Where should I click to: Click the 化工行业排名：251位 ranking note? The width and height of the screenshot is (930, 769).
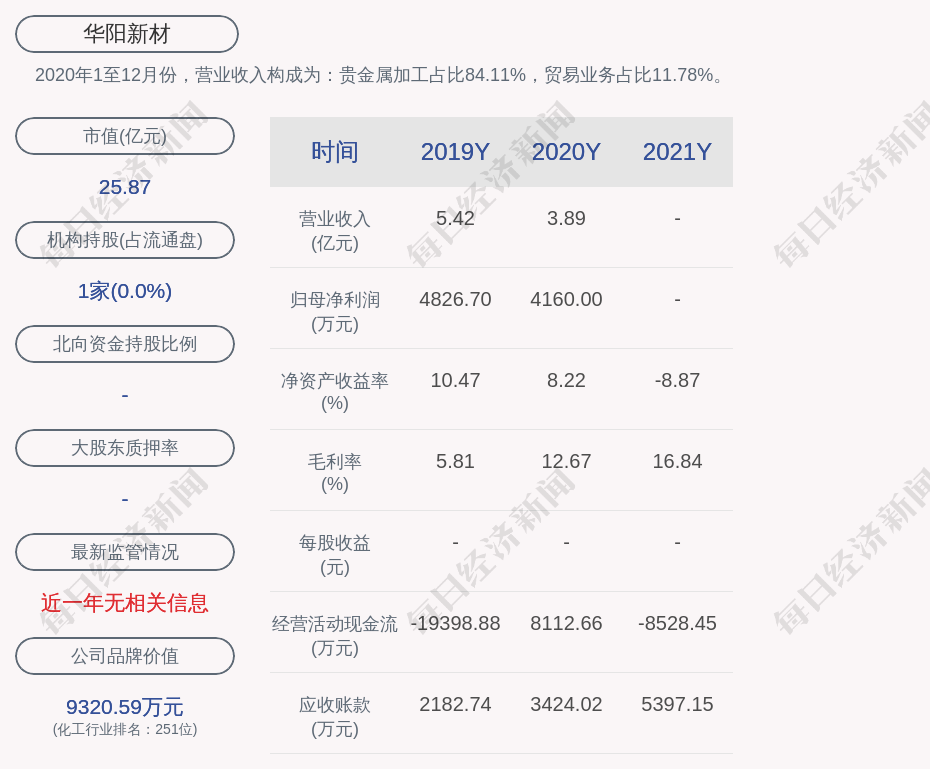coord(125,729)
